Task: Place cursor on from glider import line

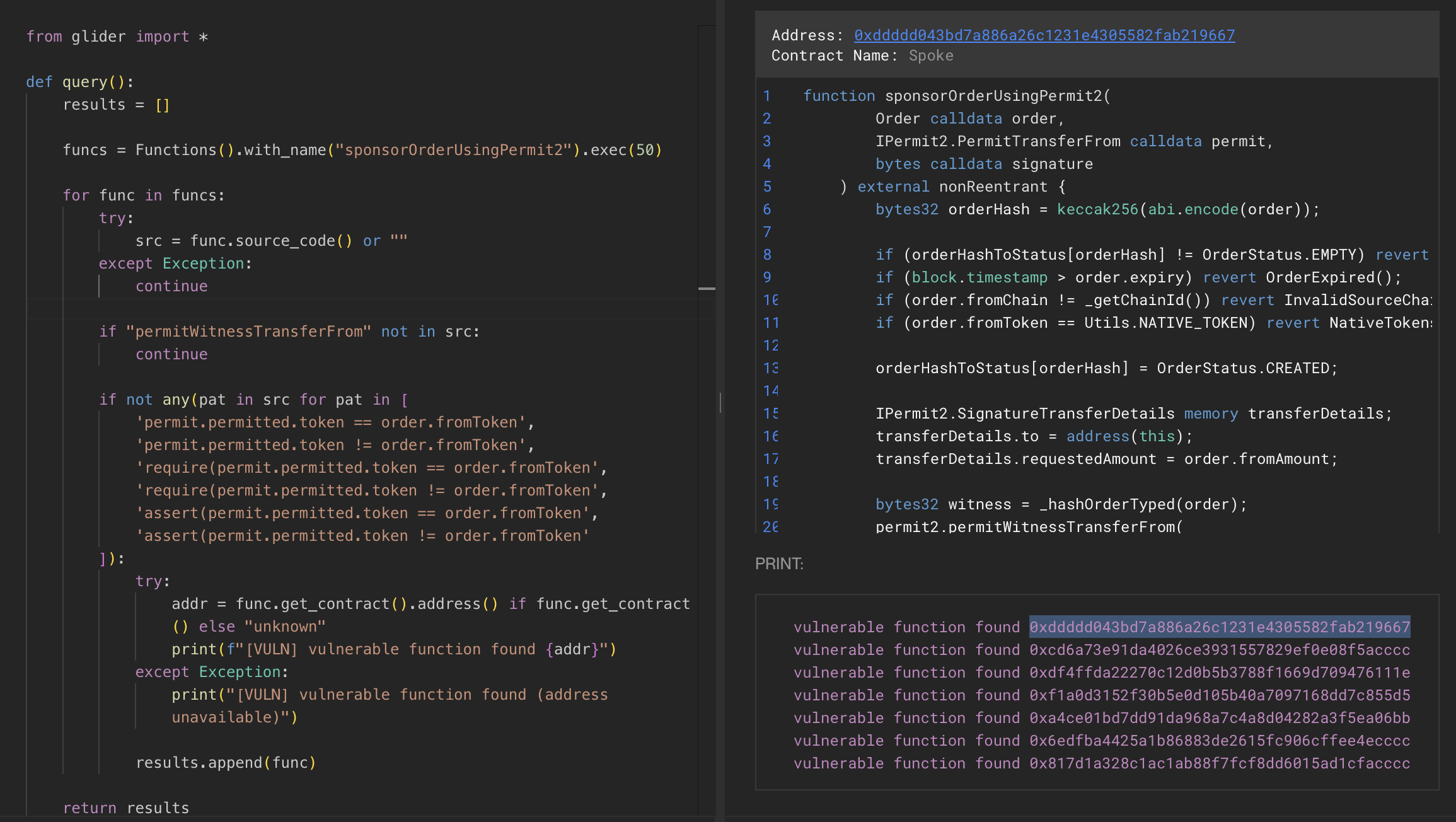Action: tap(117, 37)
